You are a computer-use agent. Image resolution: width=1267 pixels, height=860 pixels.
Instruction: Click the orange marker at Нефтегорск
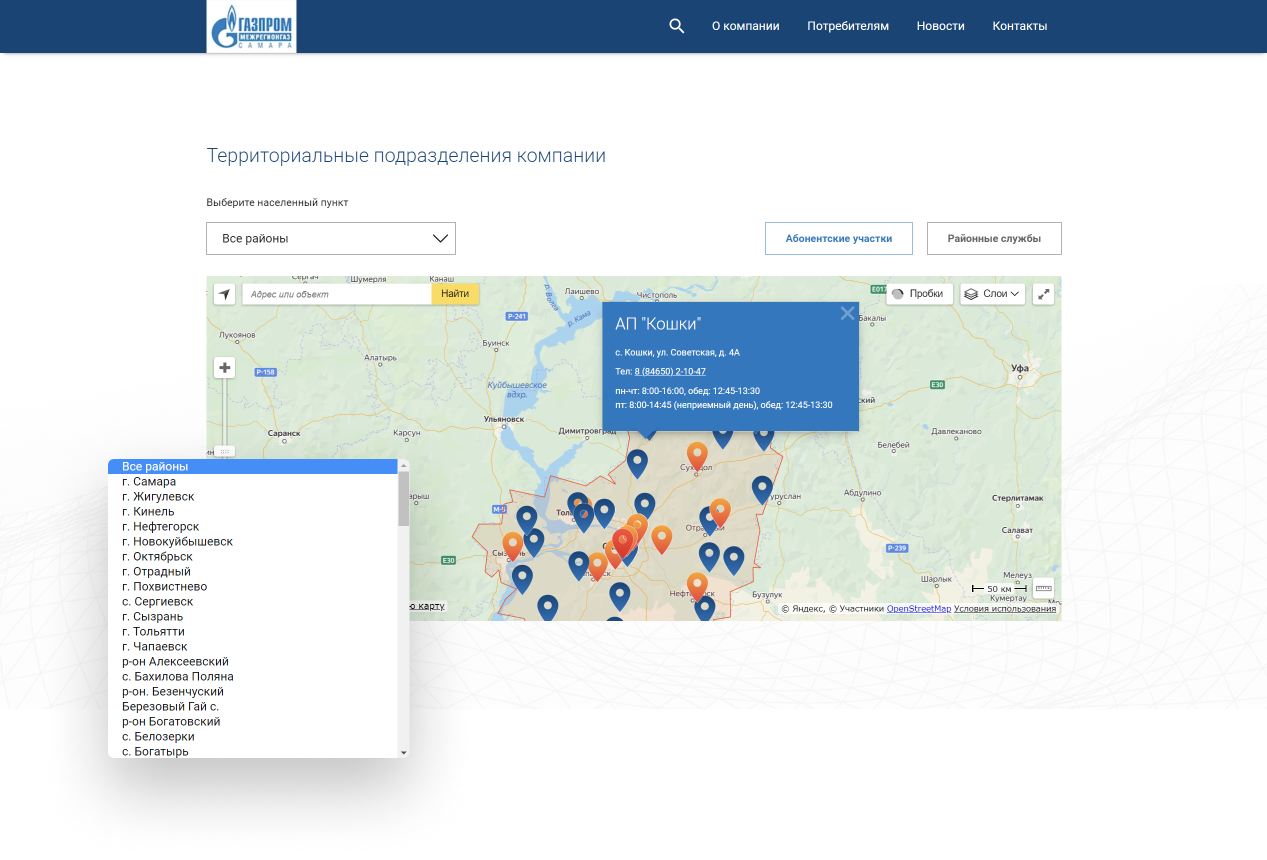tap(697, 586)
